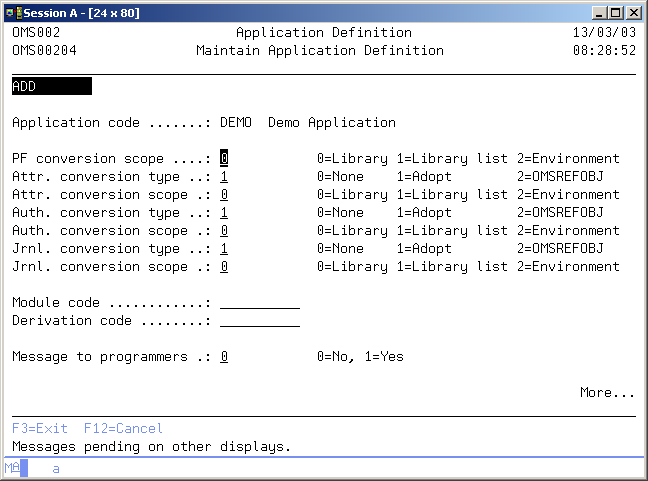Click the PF conversion scope field
The image size is (648, 481).
click(224, 159)
